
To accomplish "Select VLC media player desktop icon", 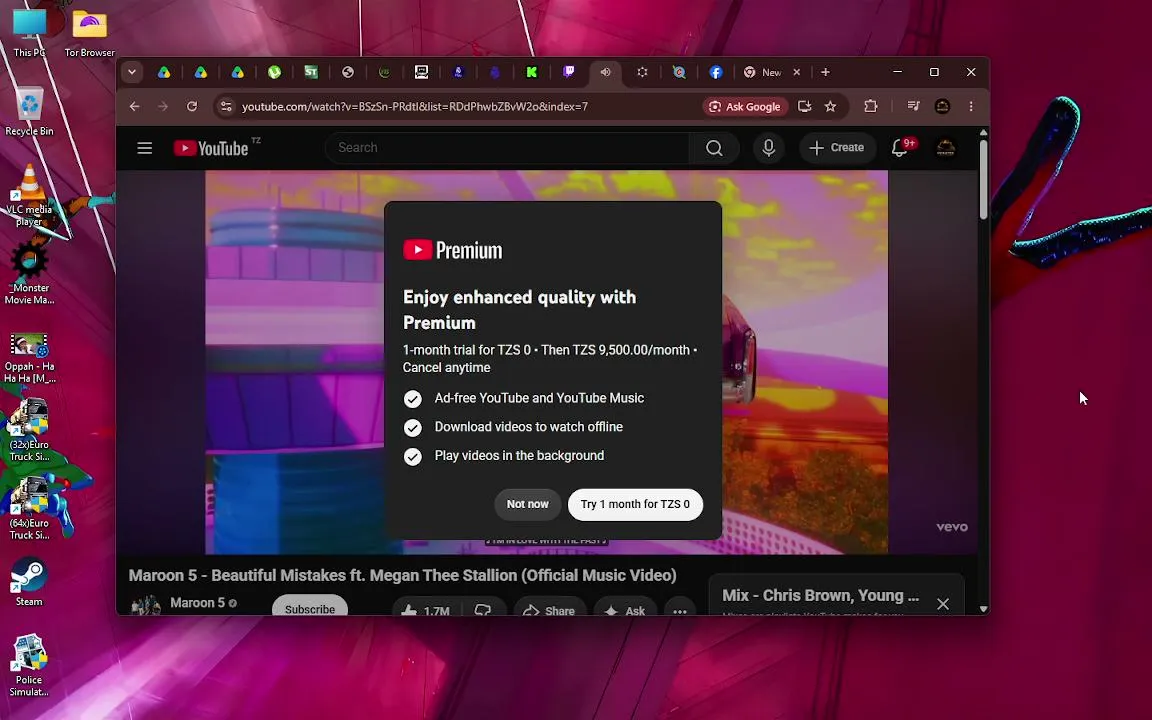I will click(x=29, y=195).
